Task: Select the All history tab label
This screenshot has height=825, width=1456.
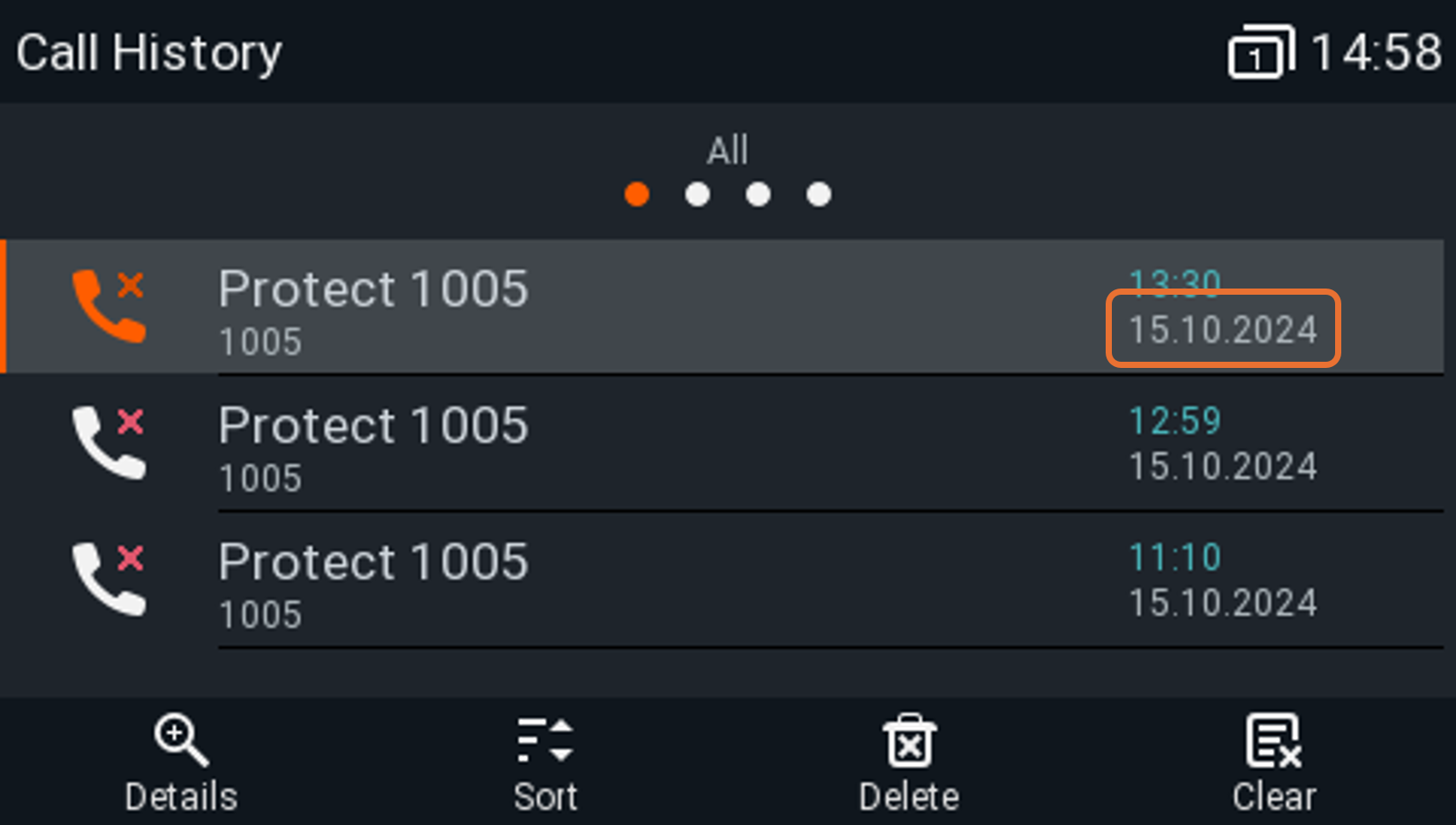Action: [x=728, y=150]
